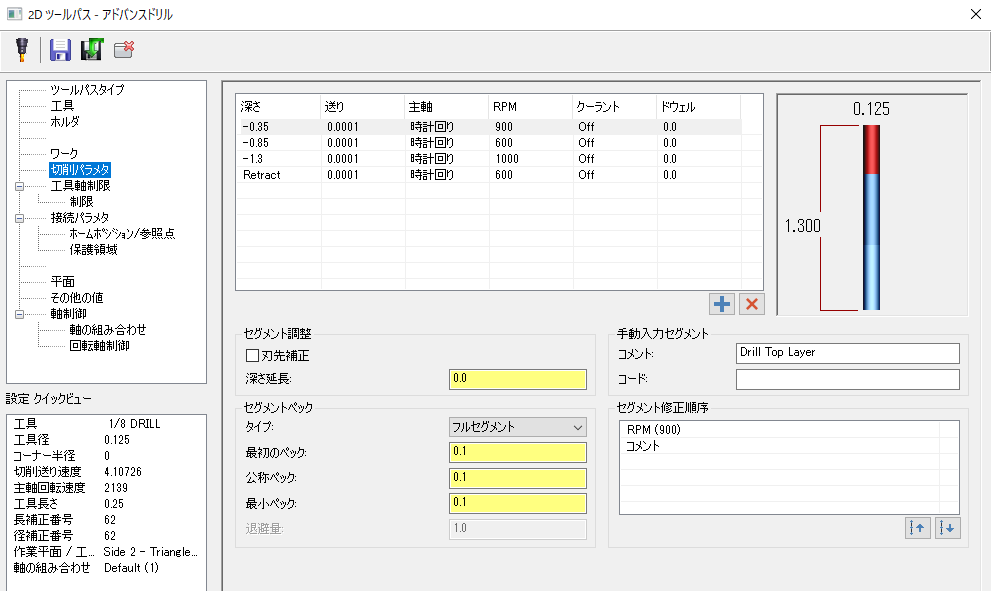Open the タイプ dropdown showing フルセグメント
This screenshot has height=591, width=991.
click(517, 427)
